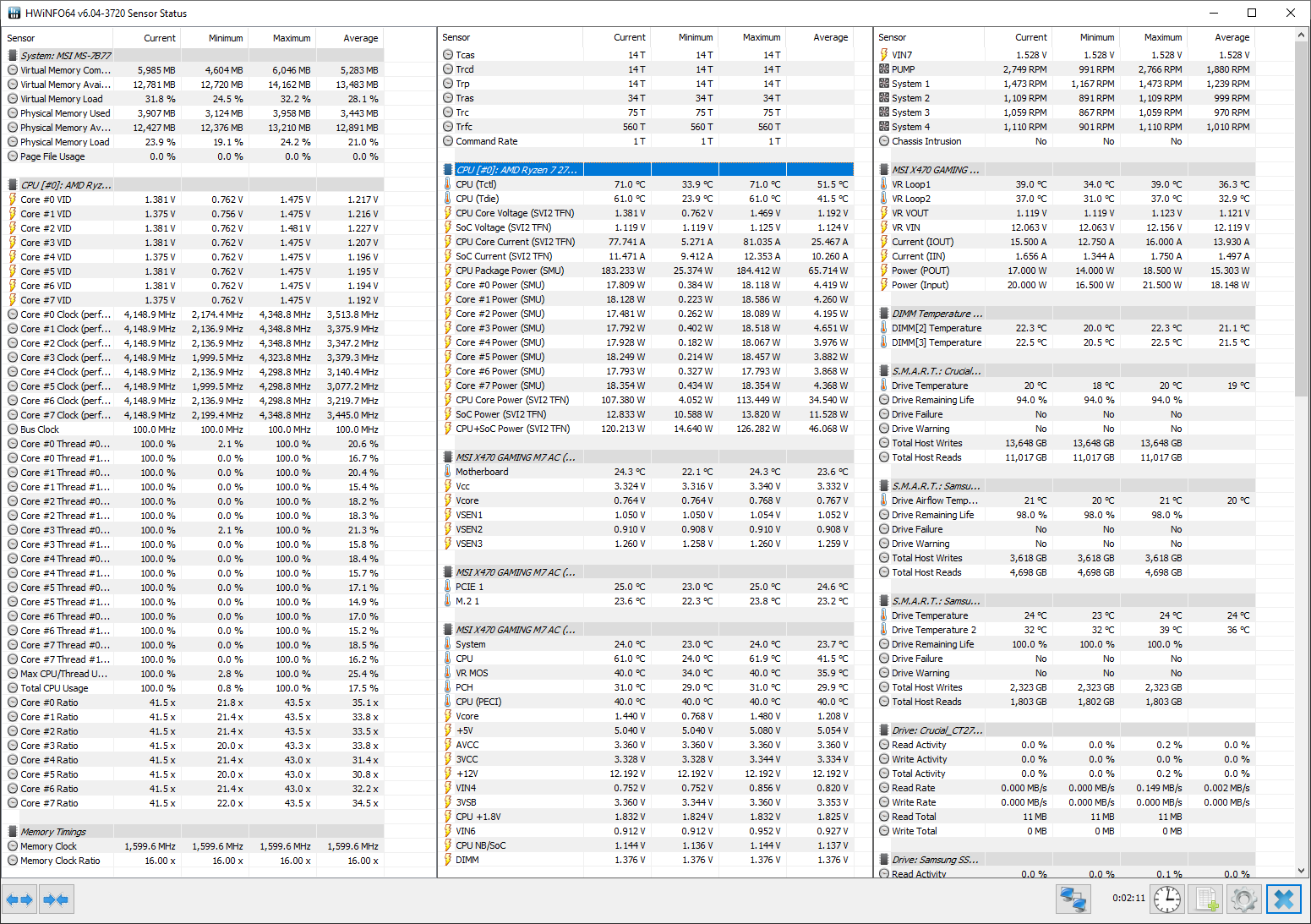Open sensor settings with the gear icon
Screen dimensions: 1311x924
point(1243,899)
